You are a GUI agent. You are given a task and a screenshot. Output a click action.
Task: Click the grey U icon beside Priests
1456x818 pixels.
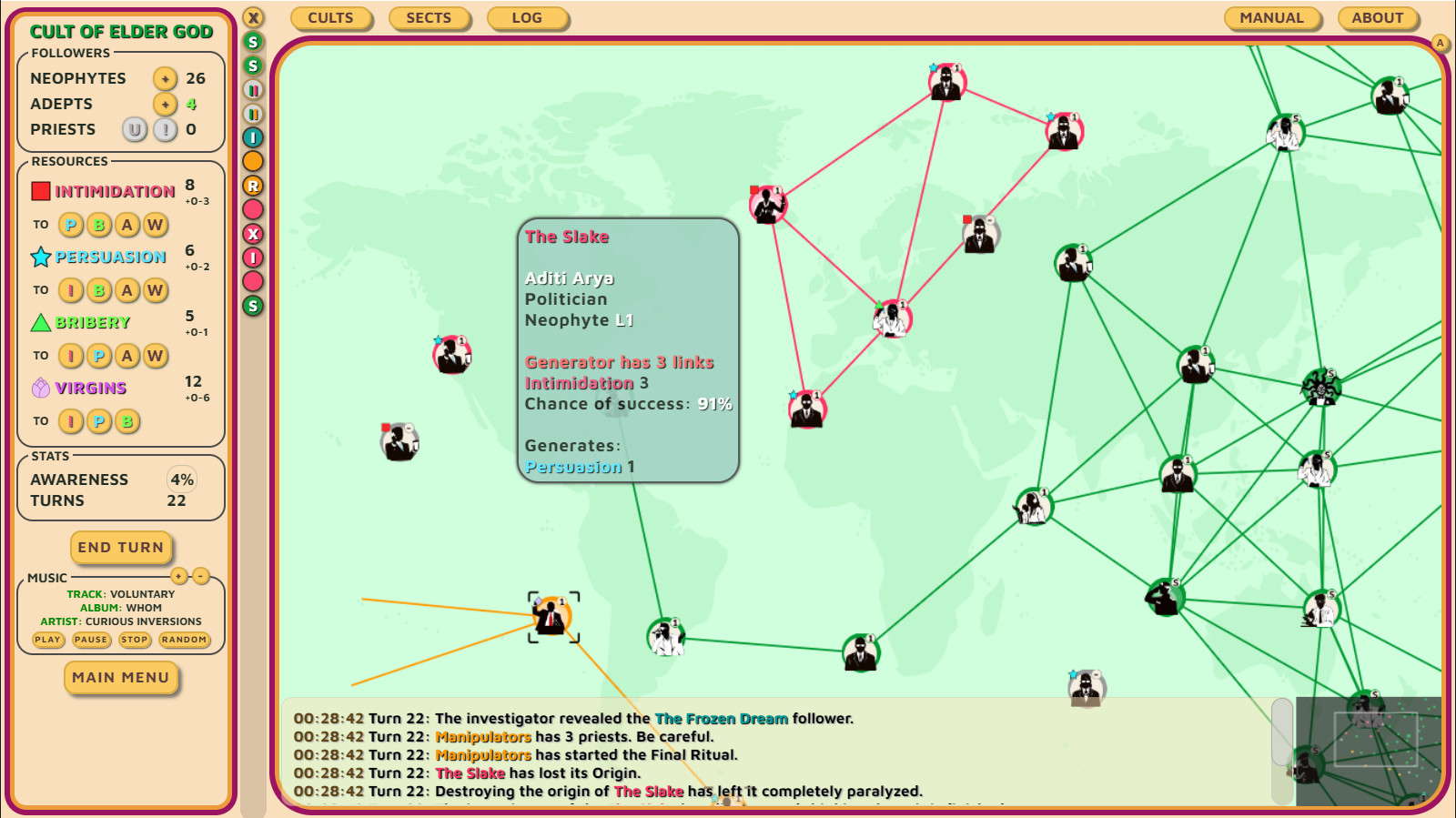135,129
